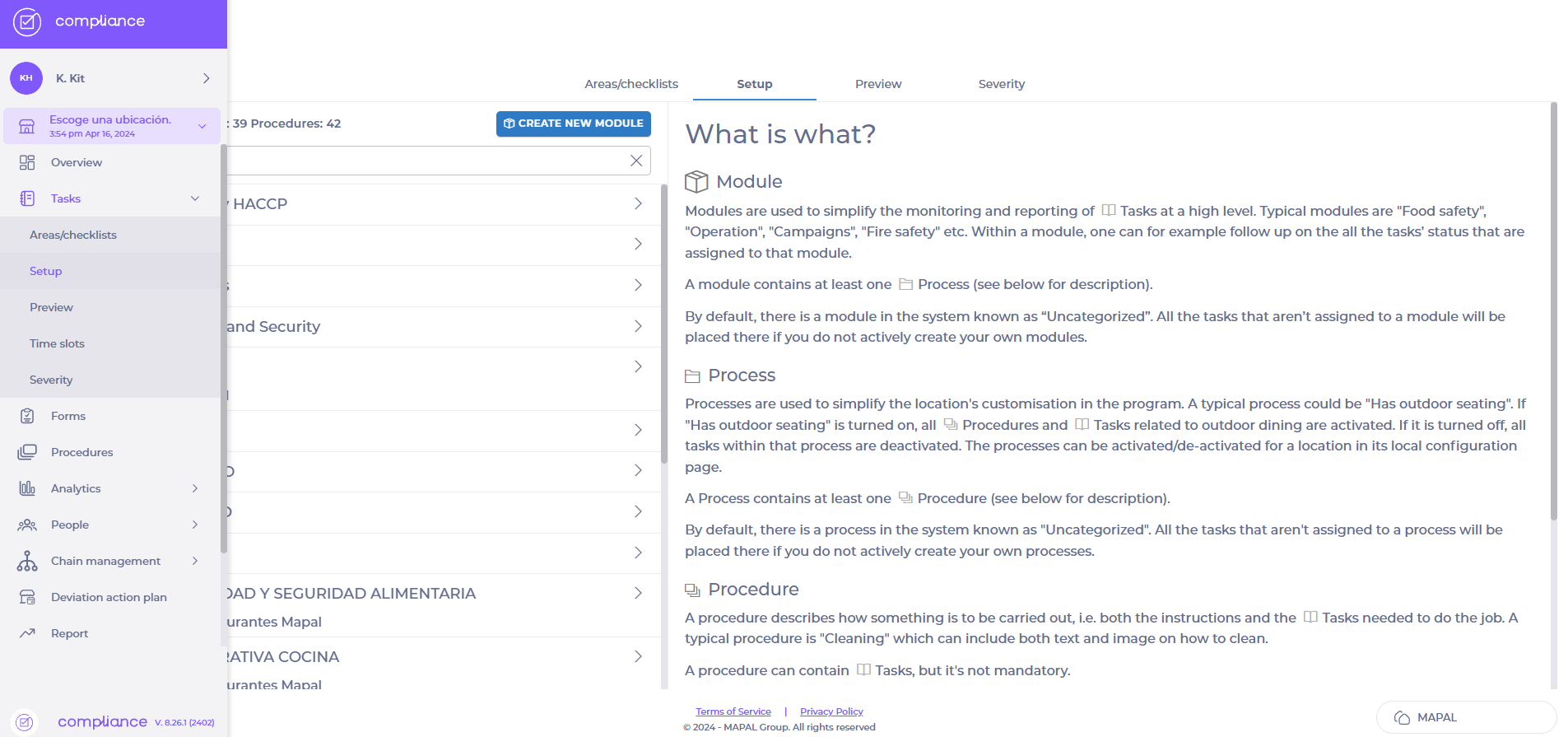The height and width of the screenshot is (737, 1568).
Task: Click the Process folder heading icon
Action: tap(692, 376)
